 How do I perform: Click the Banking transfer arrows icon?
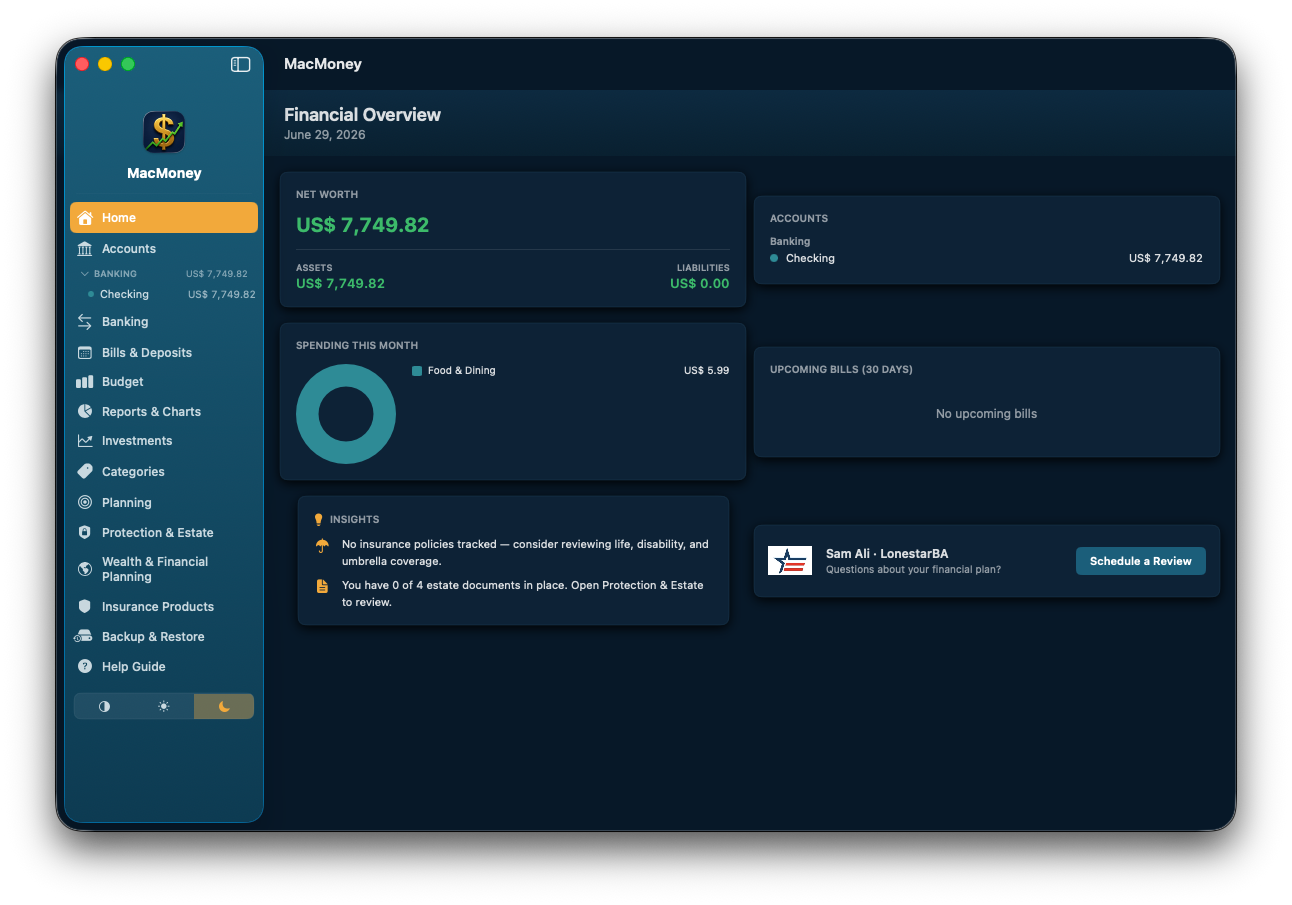tap(85, 322)
